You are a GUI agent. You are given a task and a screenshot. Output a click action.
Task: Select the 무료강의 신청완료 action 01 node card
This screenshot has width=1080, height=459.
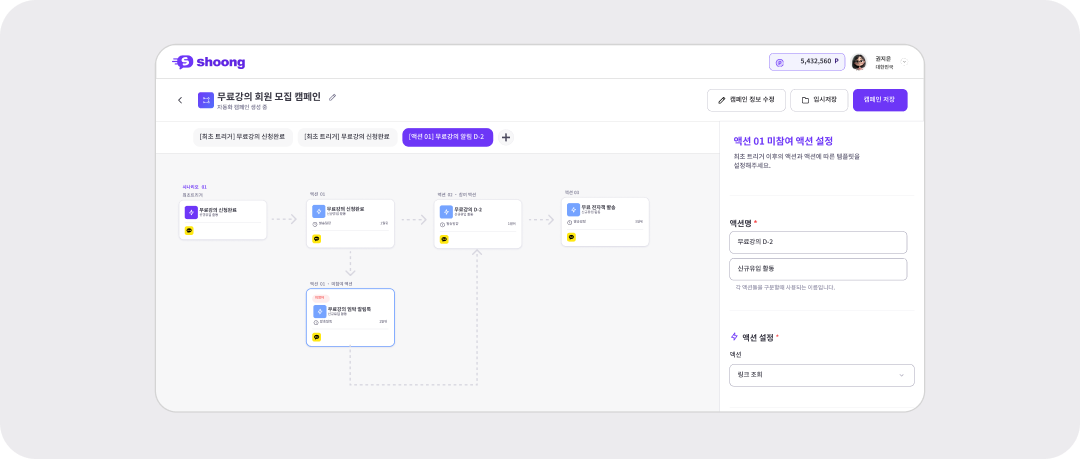click(x=350, y=223)
